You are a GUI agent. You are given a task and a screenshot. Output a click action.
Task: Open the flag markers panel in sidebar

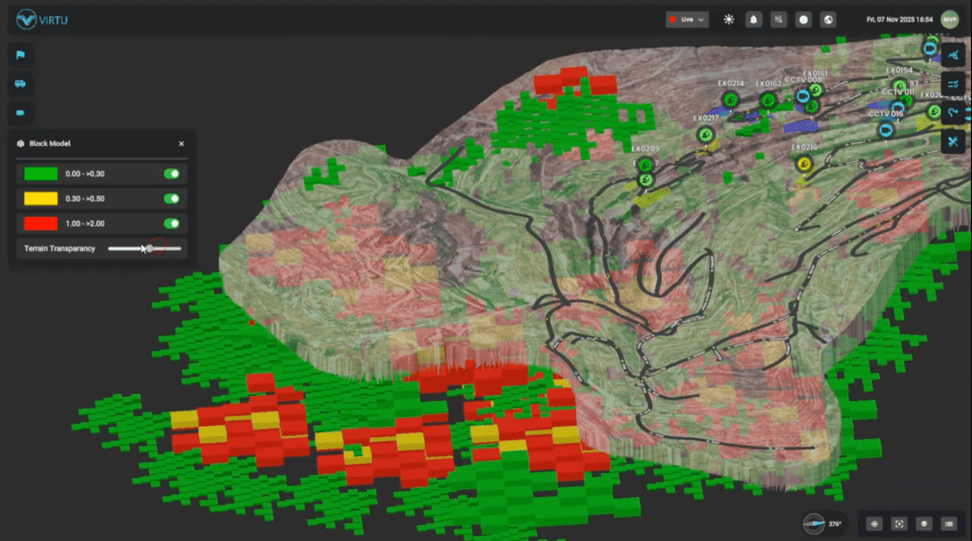coord(20,55)
